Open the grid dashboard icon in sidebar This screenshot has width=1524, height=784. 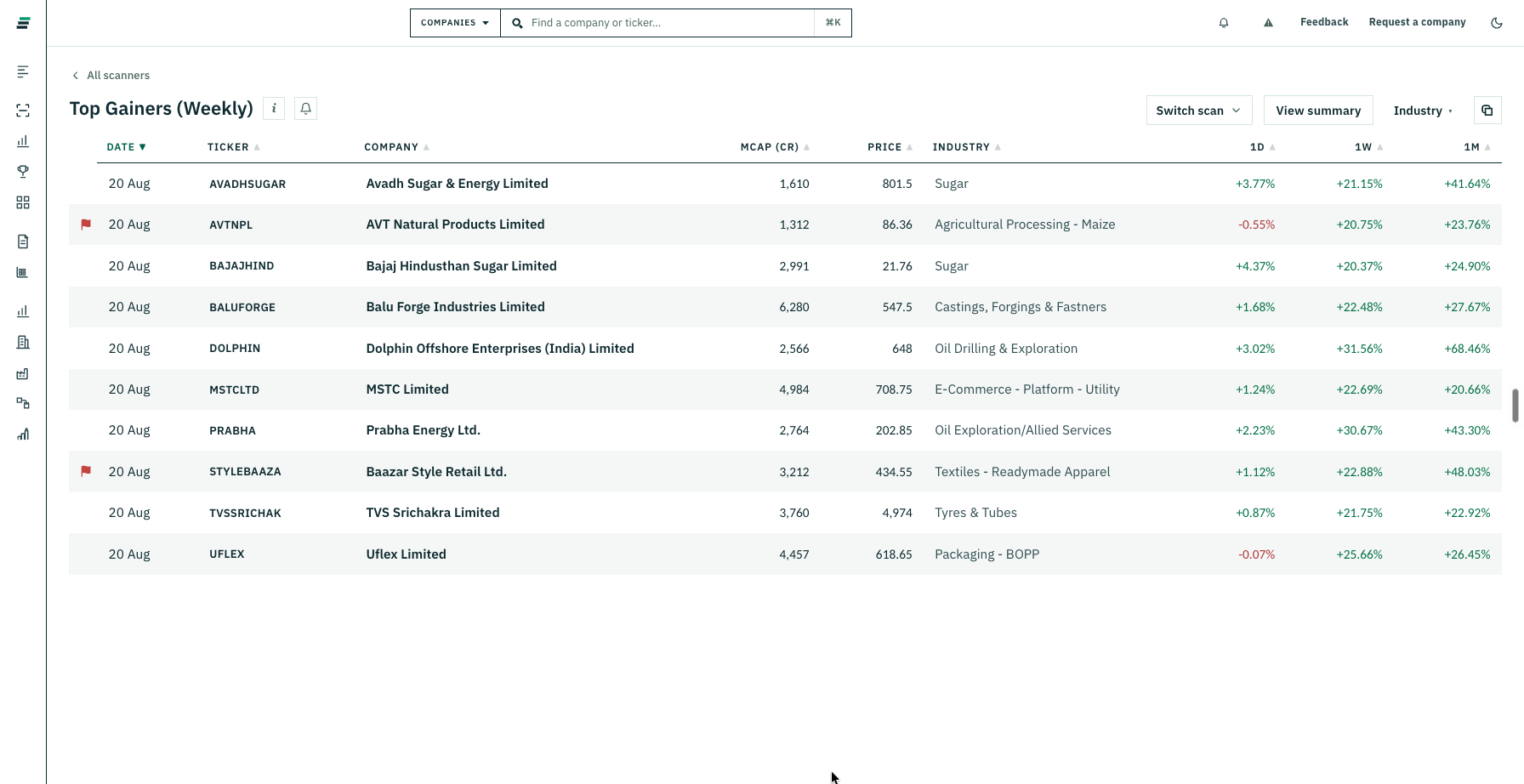[23, 202]
